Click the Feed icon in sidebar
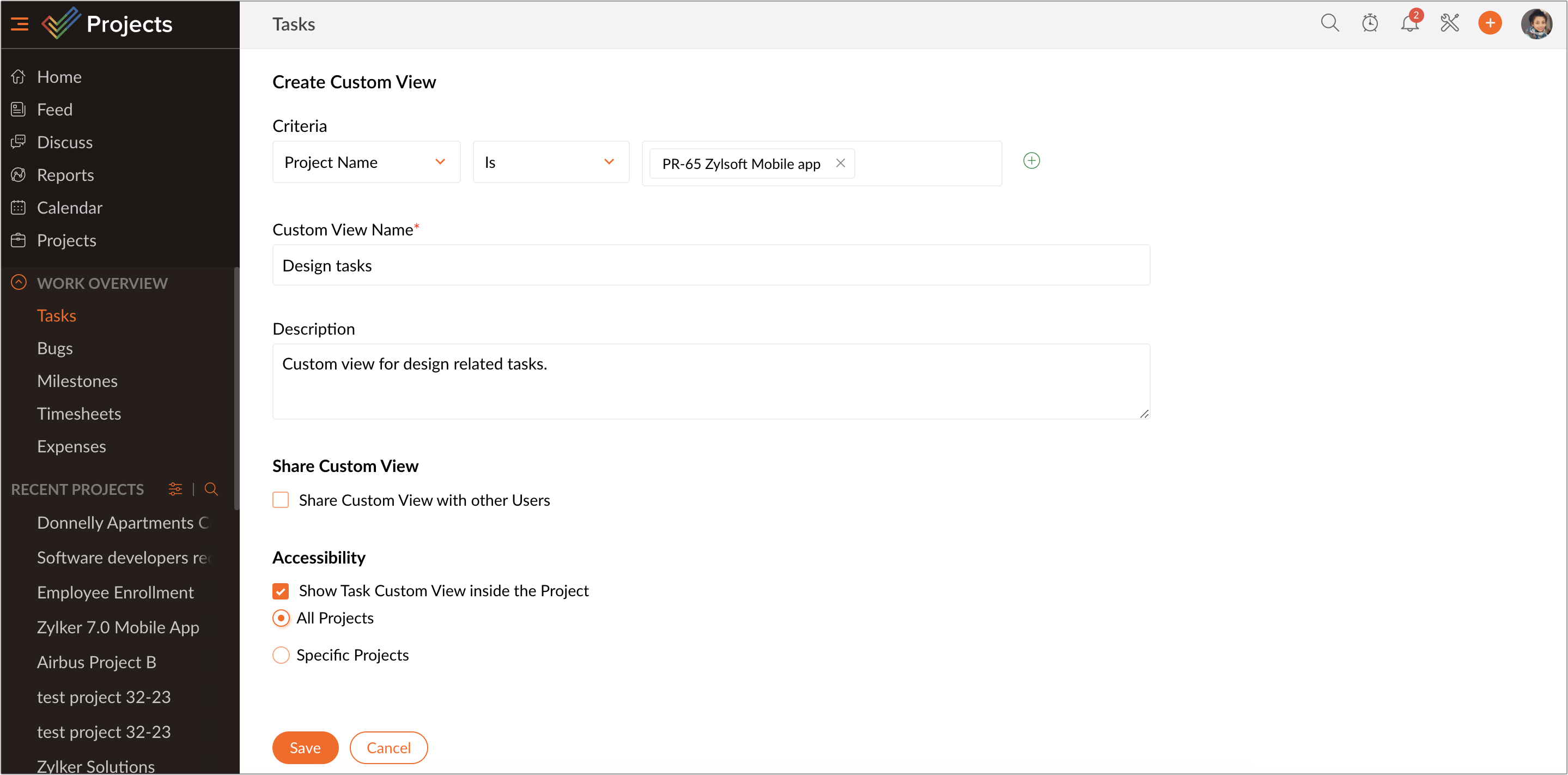The image size is (1568, 775). [19, 110]
